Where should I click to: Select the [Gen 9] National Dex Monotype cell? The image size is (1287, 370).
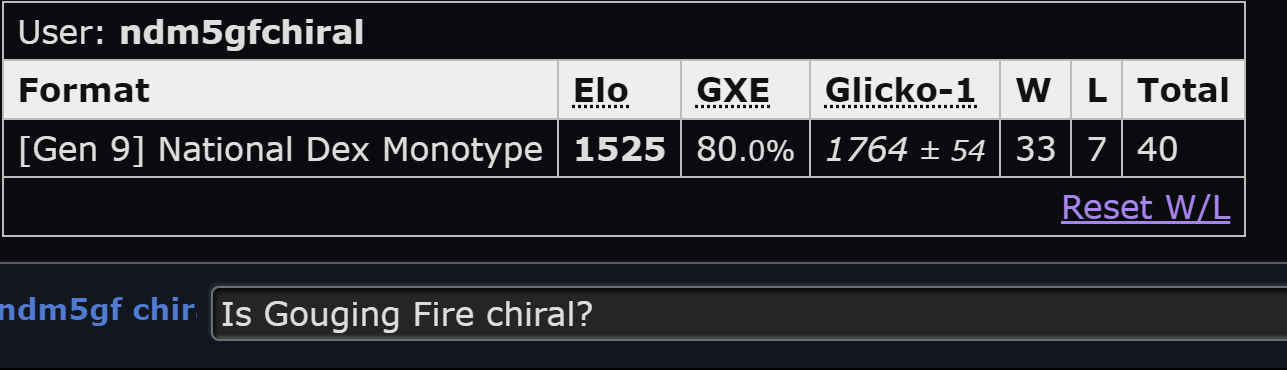(x=280, y=149)
